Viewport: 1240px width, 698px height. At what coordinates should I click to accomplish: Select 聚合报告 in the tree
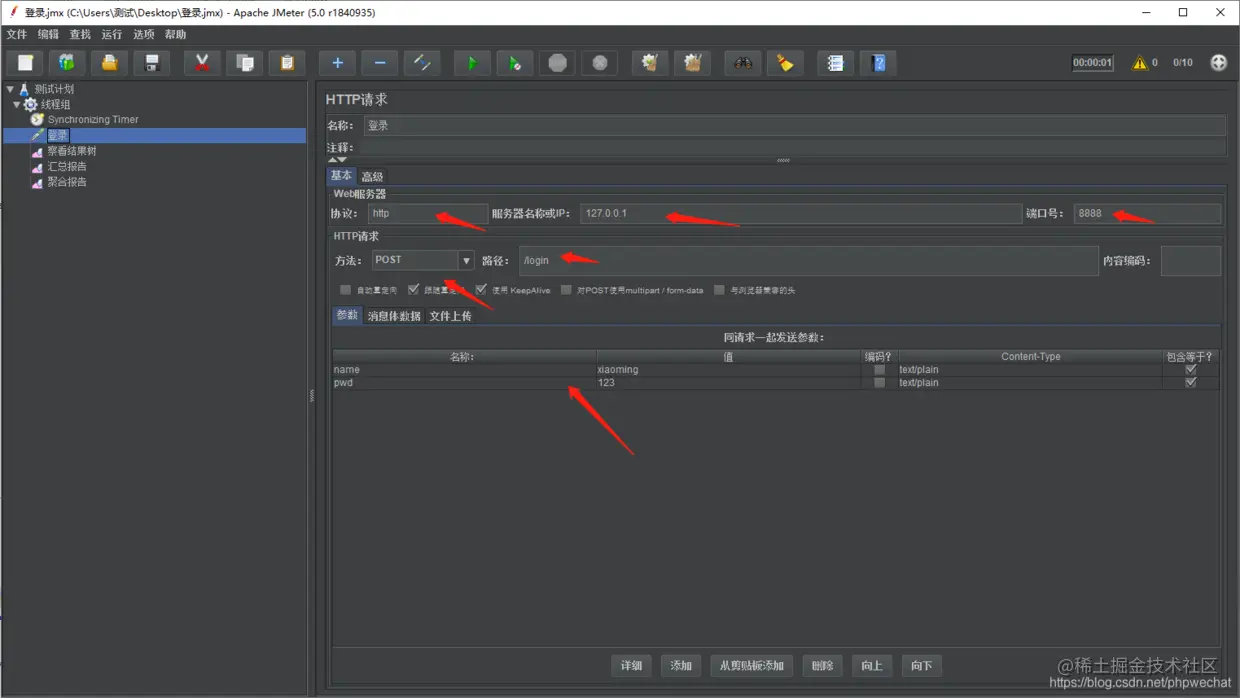(x=67, y=182)
